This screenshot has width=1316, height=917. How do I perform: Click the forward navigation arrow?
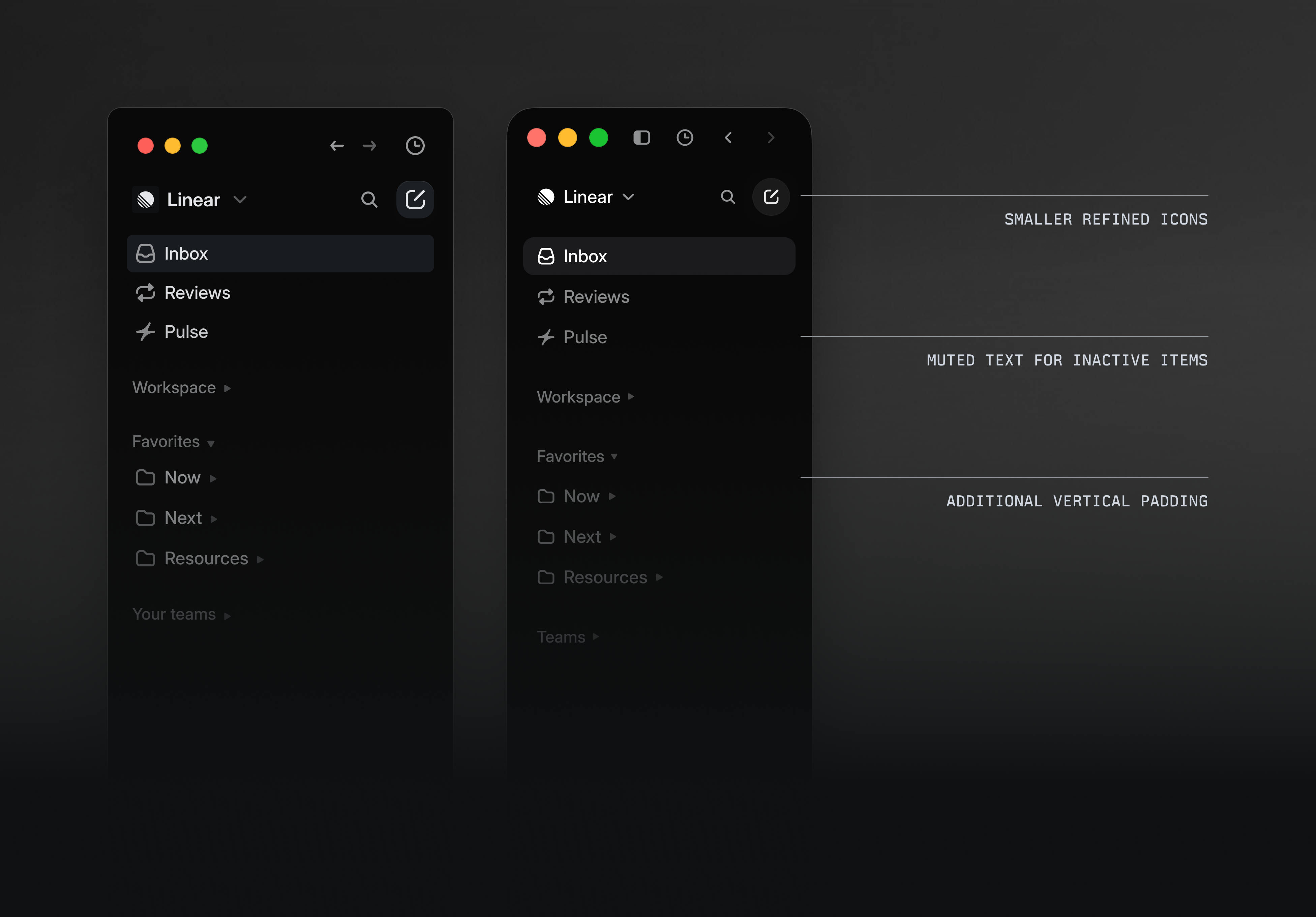tap(369, 146)
